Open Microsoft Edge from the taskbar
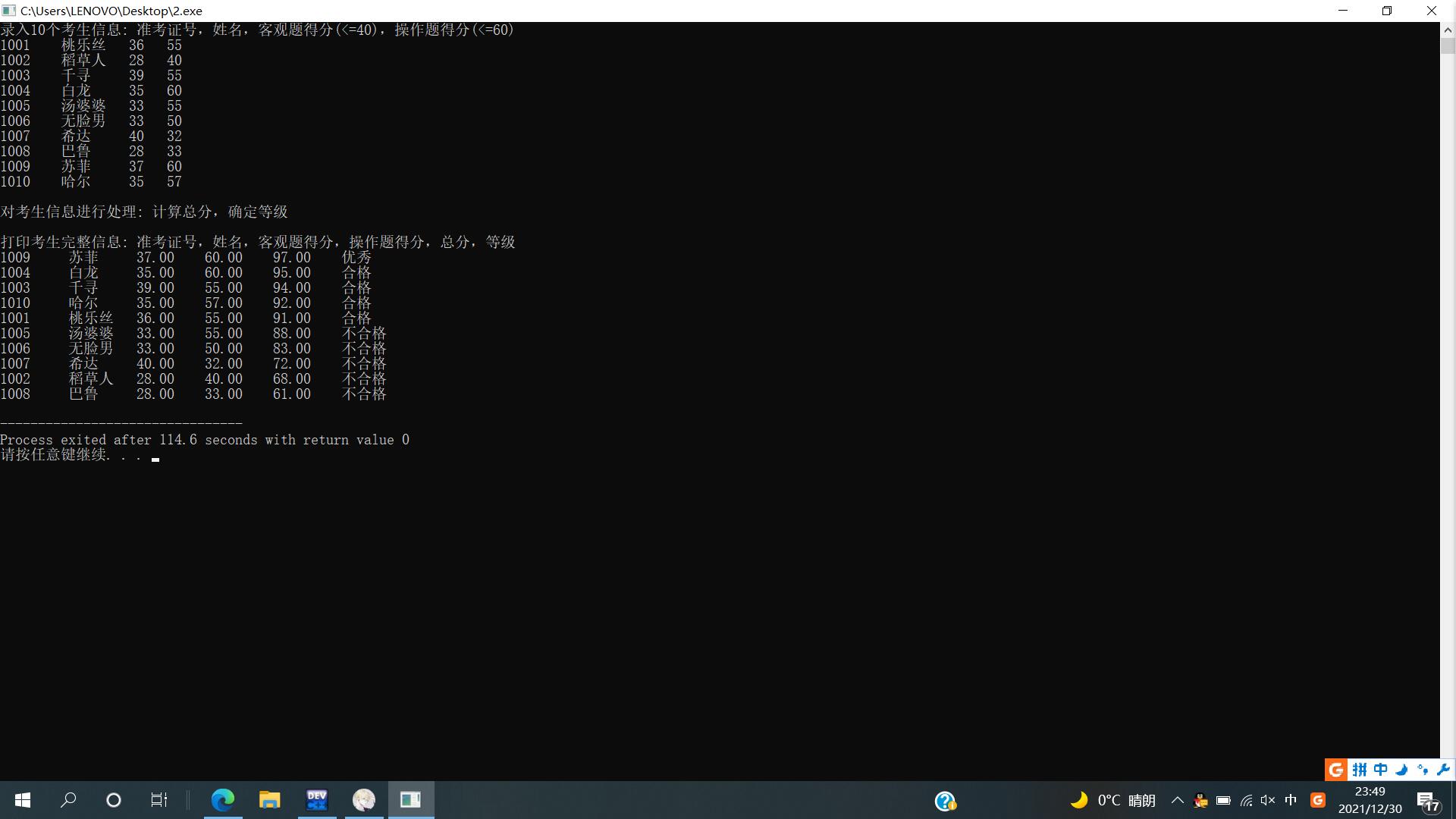Screen dimensions: 1456x819 click(223, 799)
